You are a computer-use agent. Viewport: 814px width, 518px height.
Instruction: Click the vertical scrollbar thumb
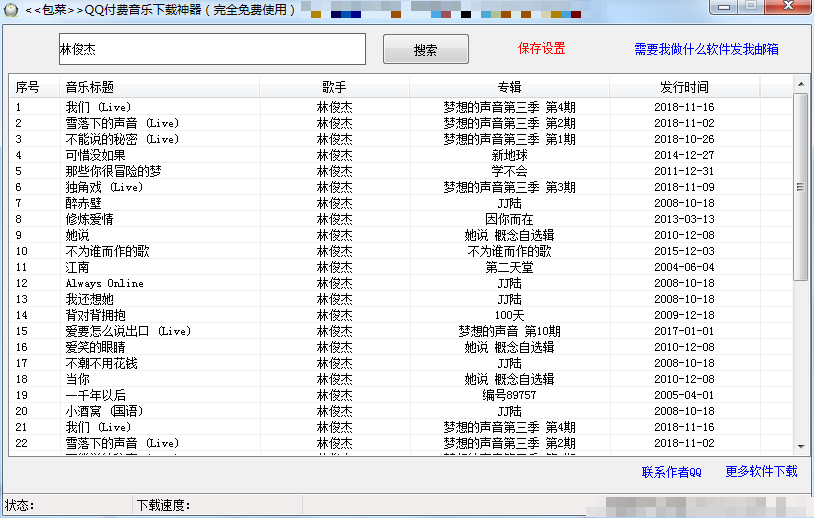click(x=801, y=187)
